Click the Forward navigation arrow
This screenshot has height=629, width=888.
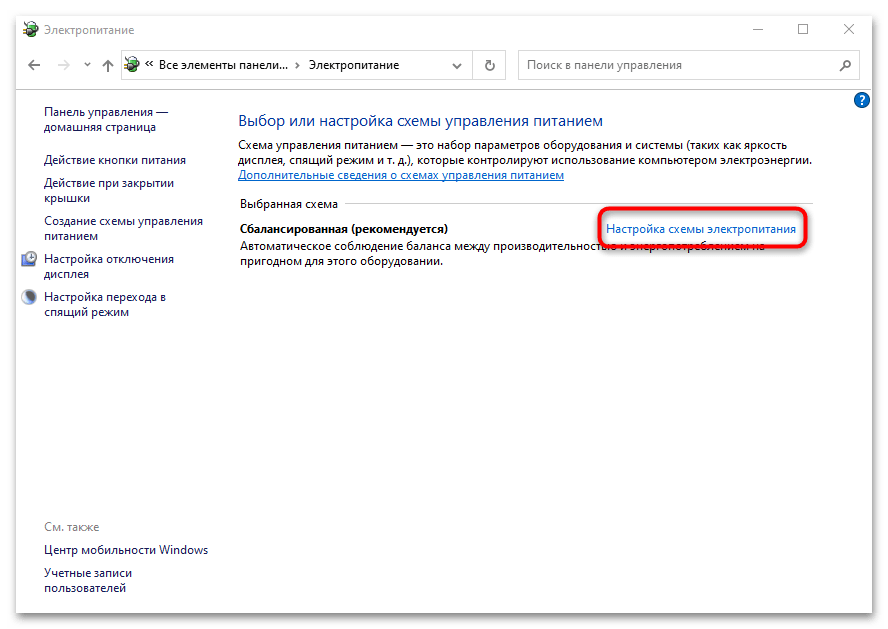[x=64, y=65]
